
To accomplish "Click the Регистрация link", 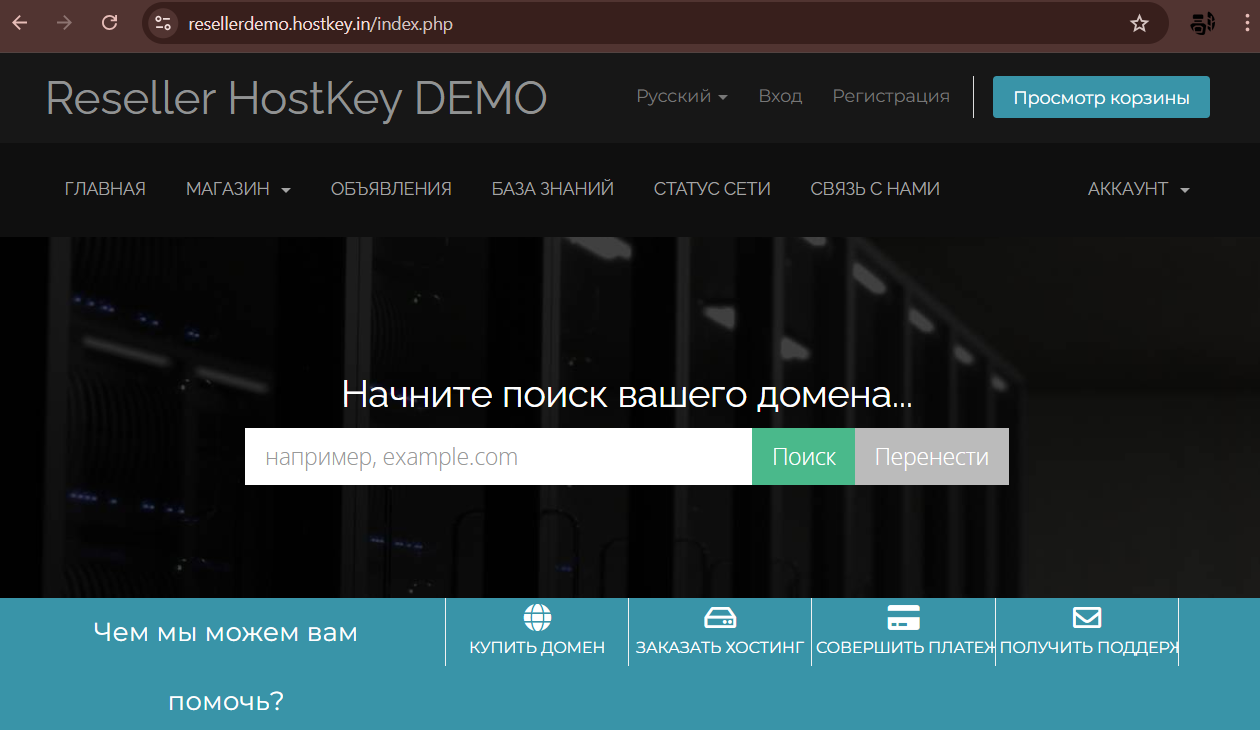I will coord(891,97).
